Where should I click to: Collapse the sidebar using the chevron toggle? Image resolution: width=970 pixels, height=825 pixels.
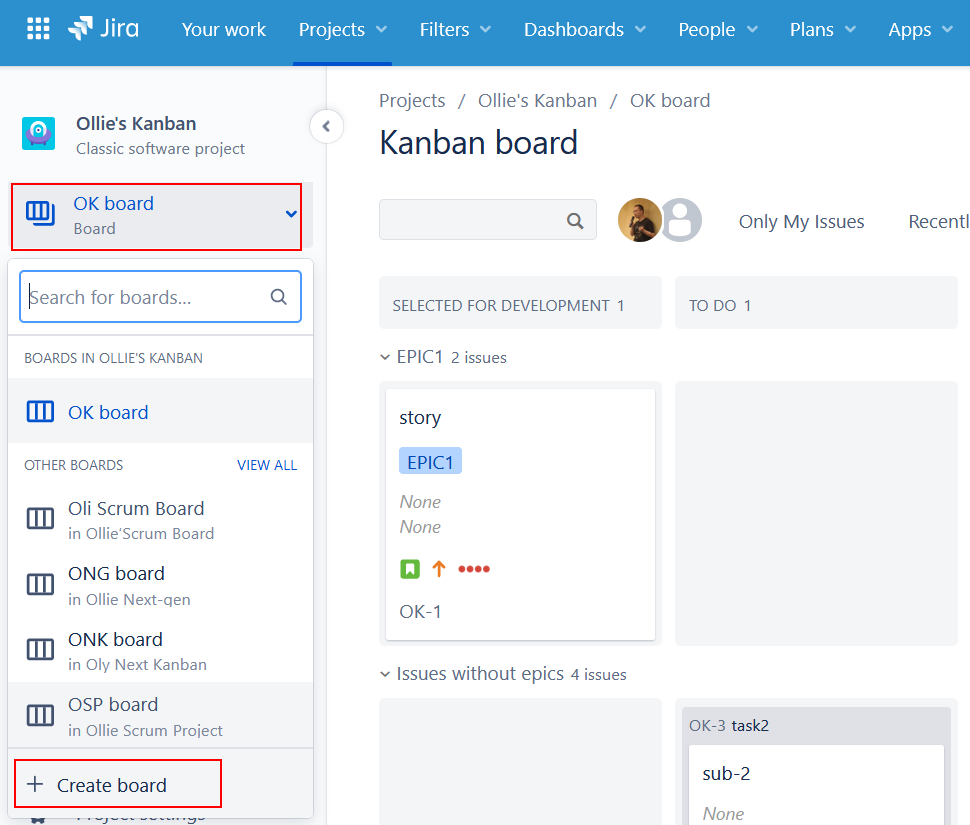click(x=327, y=126)
